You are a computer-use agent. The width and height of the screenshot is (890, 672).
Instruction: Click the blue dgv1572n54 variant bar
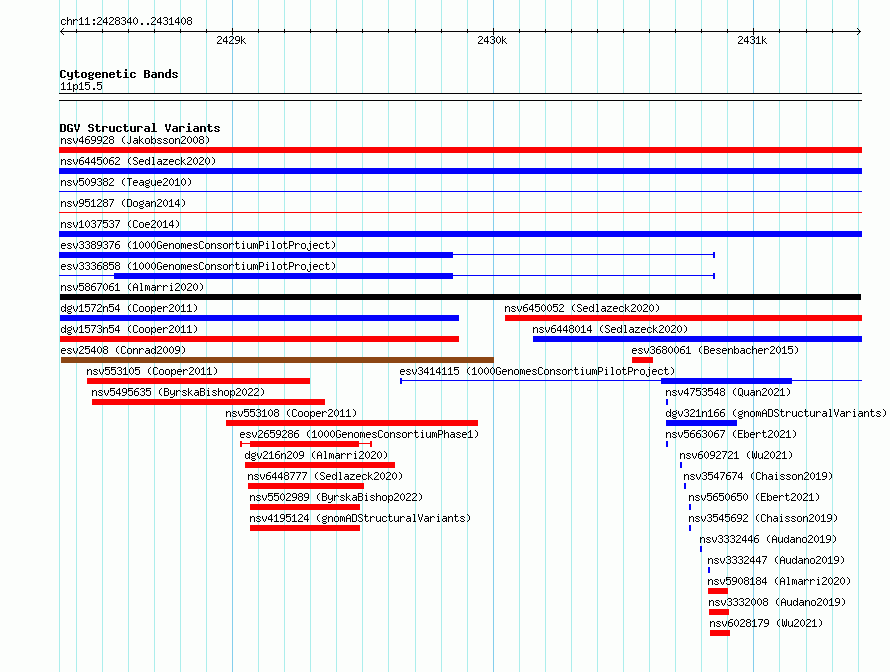259,318
